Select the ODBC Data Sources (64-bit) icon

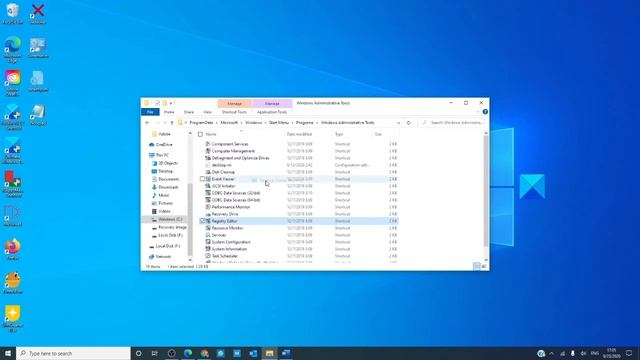208,200
